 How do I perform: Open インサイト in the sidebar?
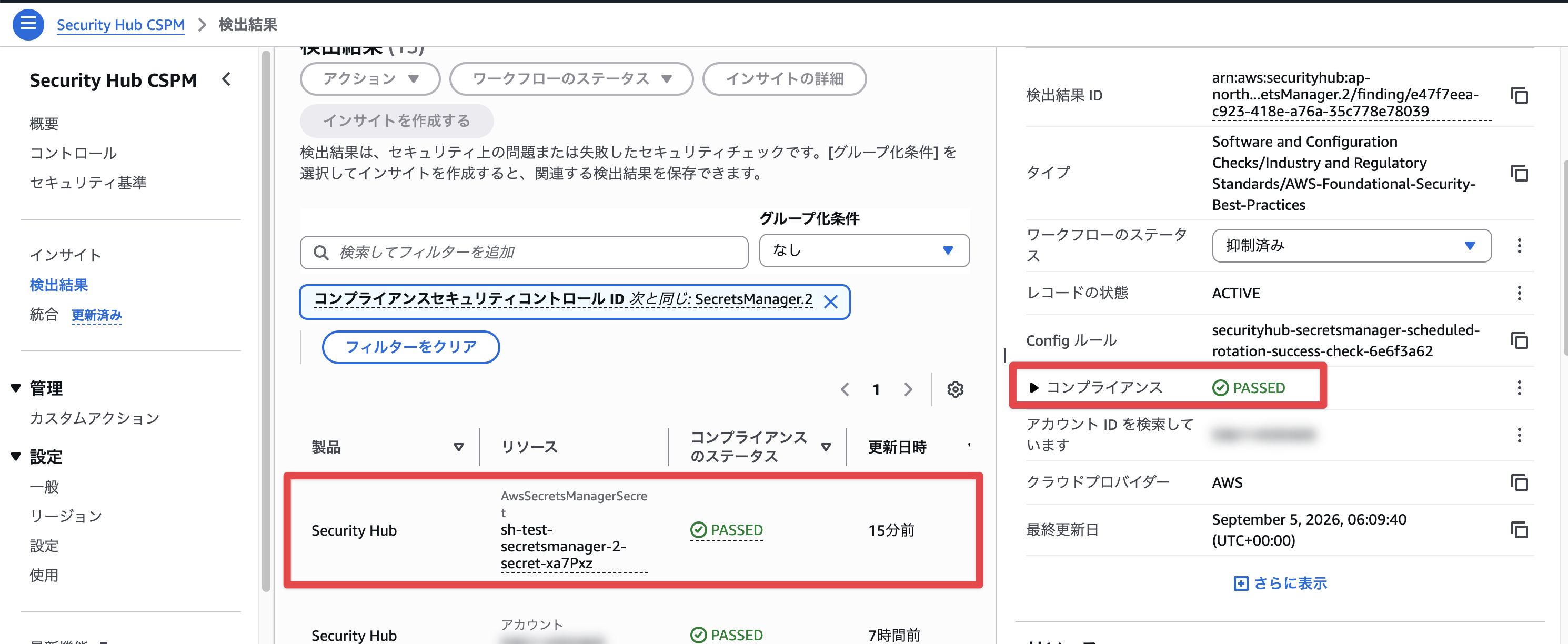coord(66,255)
